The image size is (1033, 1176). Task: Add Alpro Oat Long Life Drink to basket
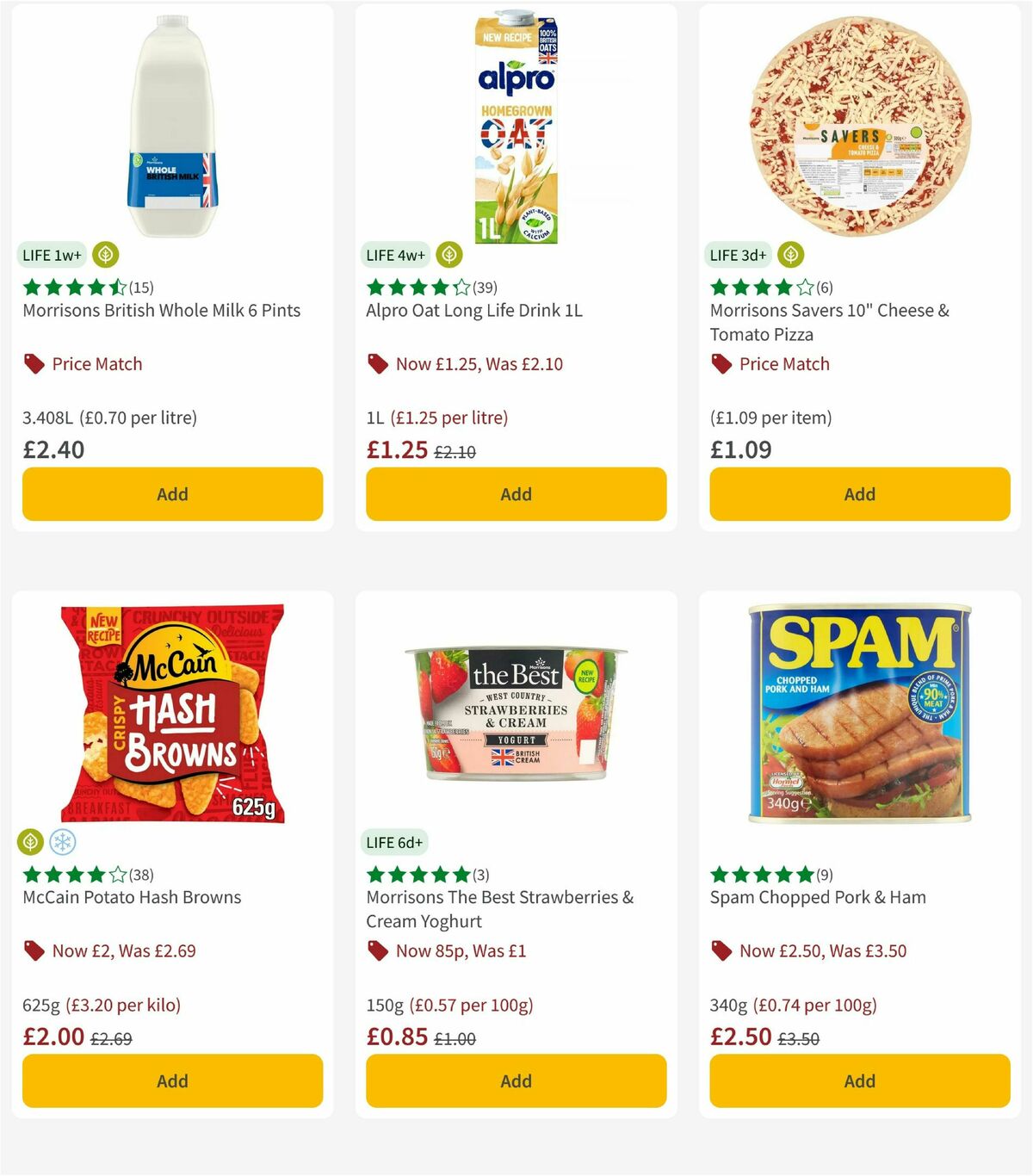coord(516,494)
